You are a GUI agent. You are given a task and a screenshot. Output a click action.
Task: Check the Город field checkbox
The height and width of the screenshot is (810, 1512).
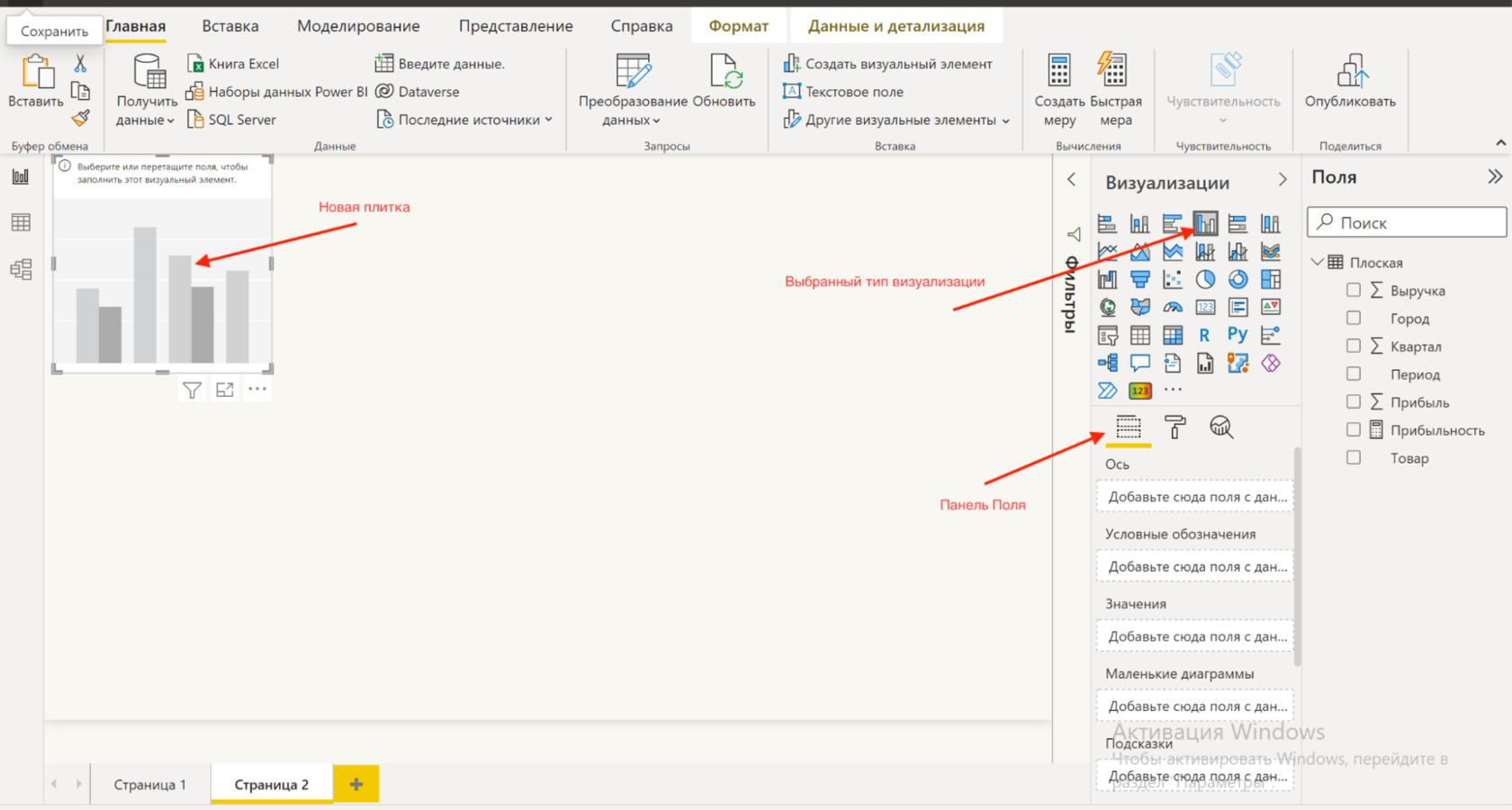[x=1353, y=318]
